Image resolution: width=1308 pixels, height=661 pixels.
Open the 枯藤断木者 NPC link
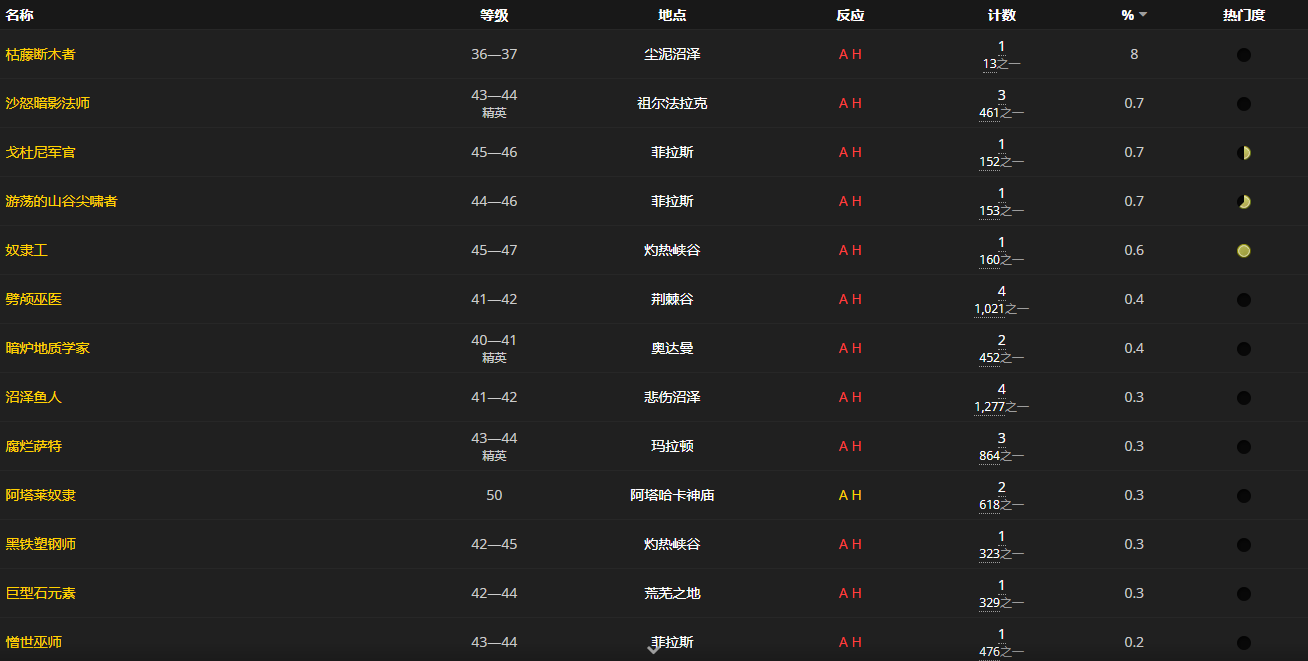(40, 54)
